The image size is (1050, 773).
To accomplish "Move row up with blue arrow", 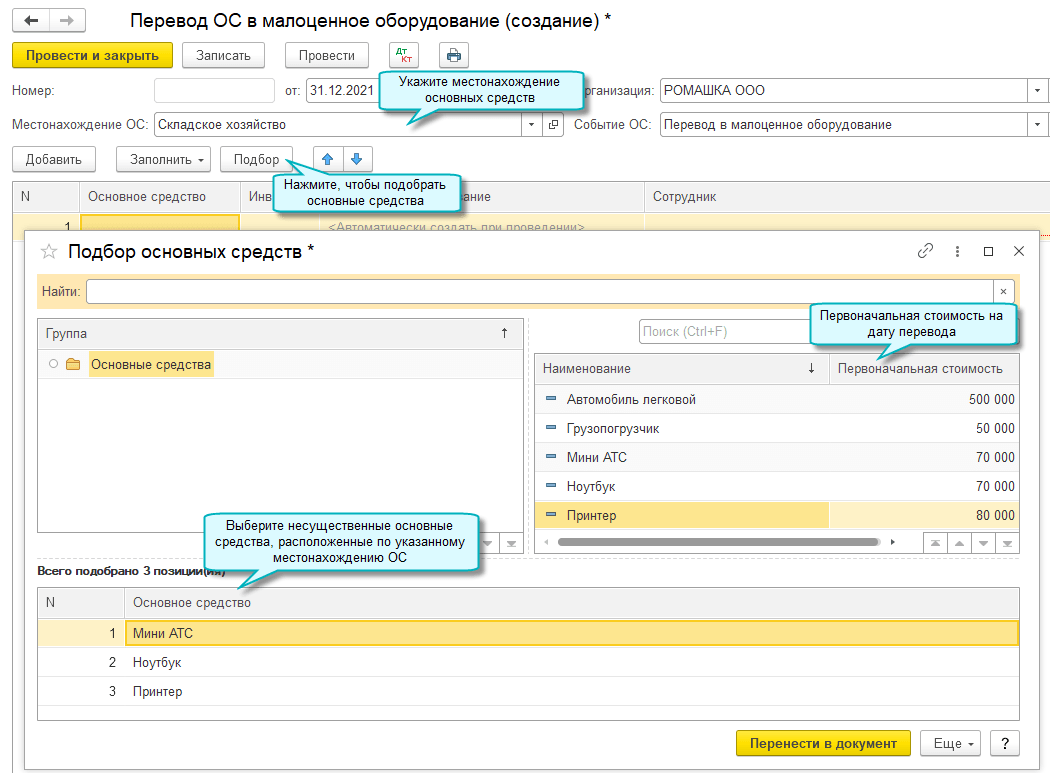I will (x=328, y=159).
